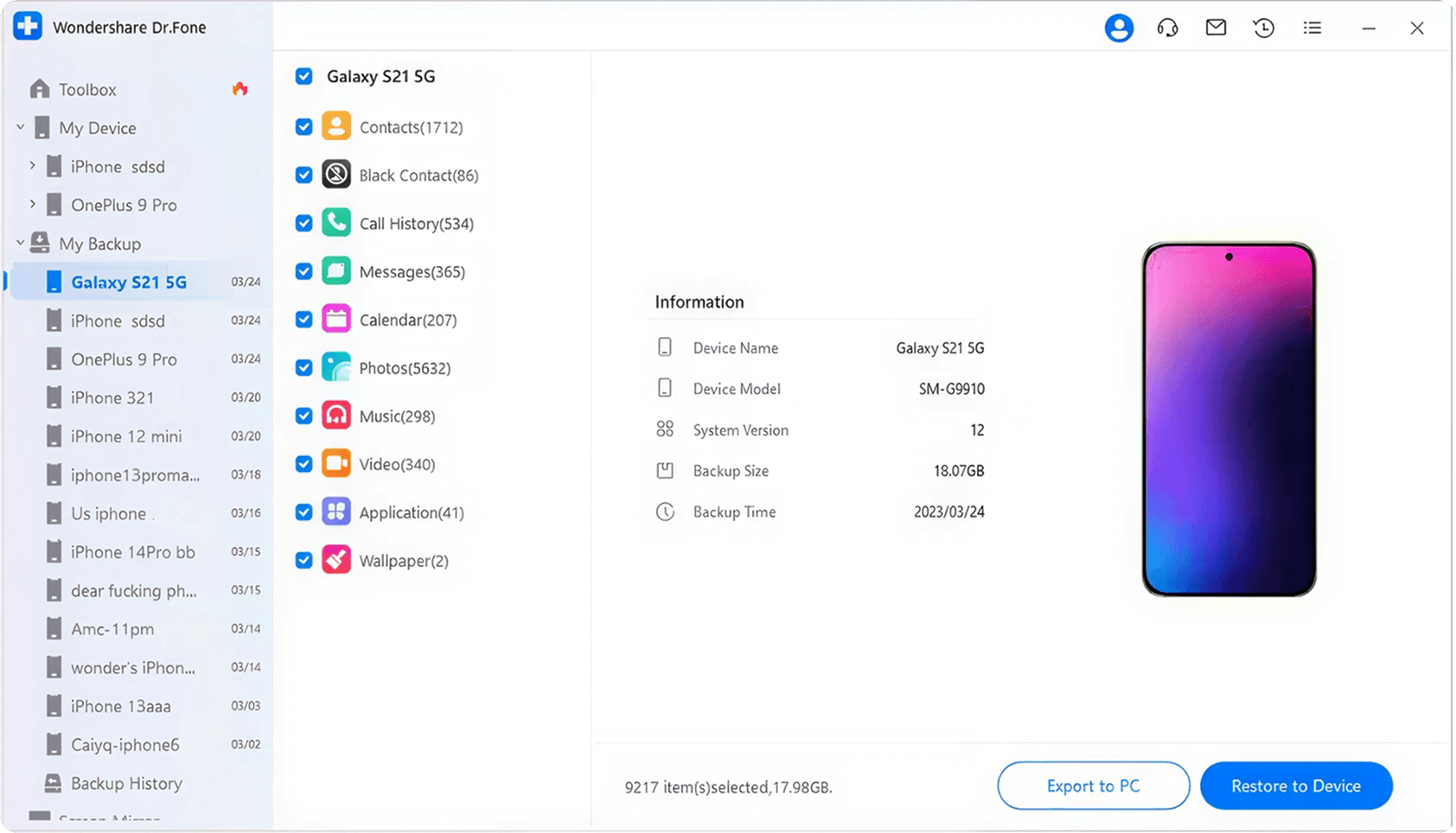
Task: Click the headset support icon
Action: [x=1167, y=28]
